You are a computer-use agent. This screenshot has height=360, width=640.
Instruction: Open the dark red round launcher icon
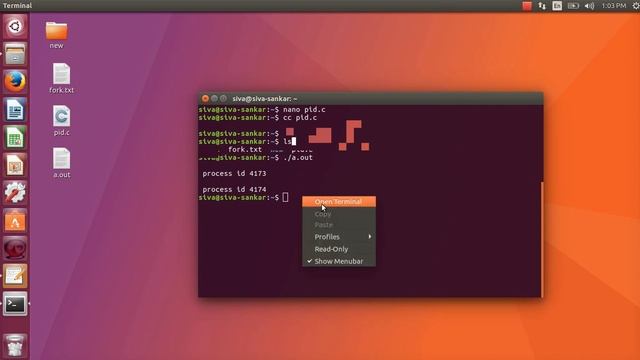click(x=15, y=248)
